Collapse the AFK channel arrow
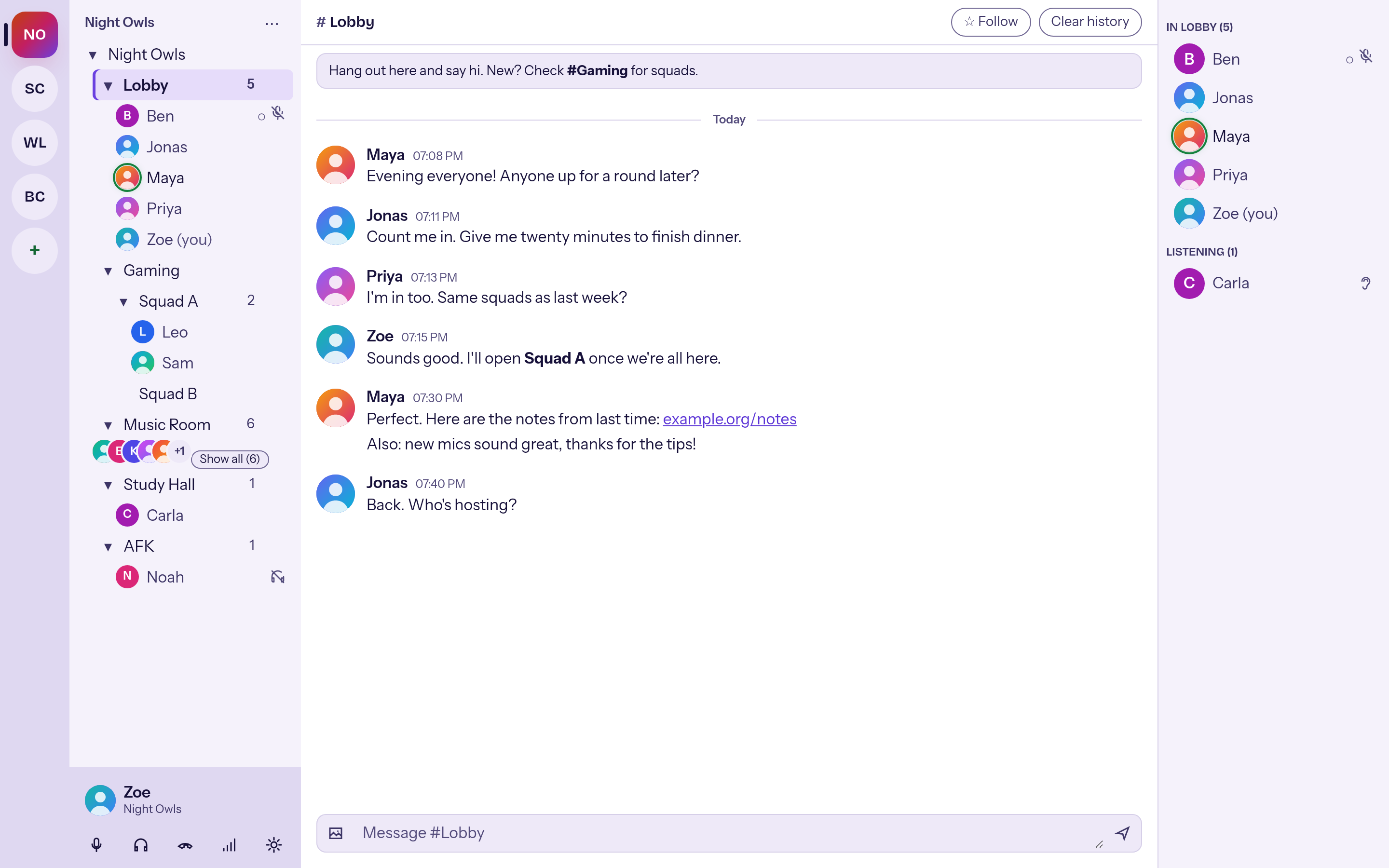The image size is (1389, 868). 108,547
